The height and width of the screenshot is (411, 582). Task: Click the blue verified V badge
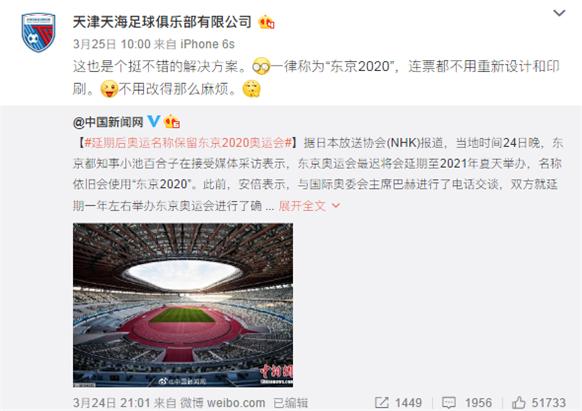click(154, 121)
